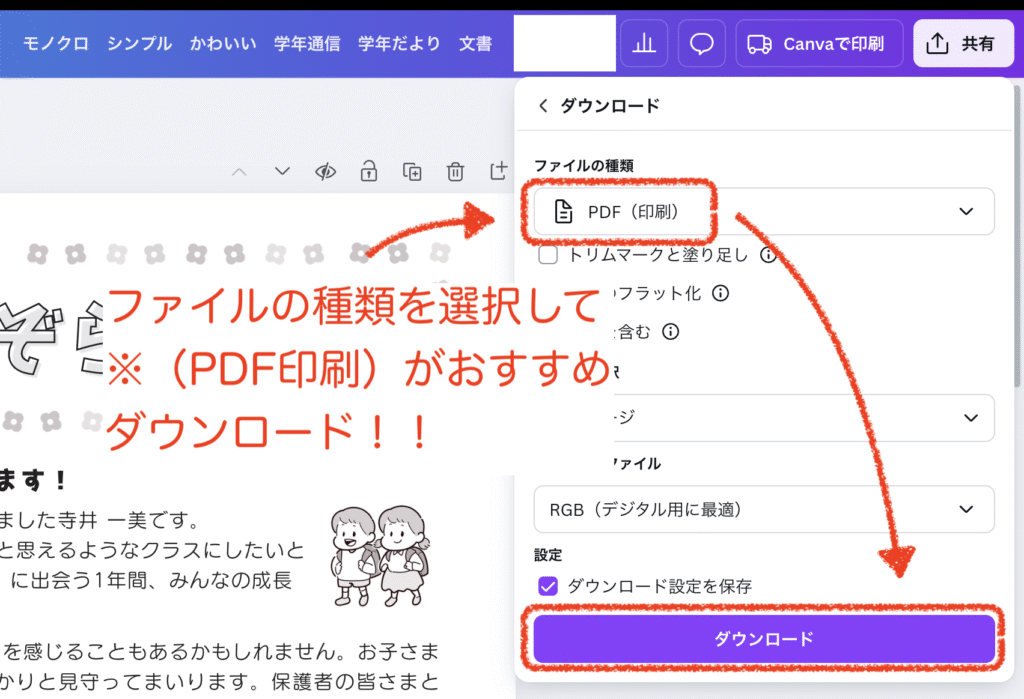Toggle the hide page eye icon
The width and height of the screenshot is (1024, 699).
click(x=325, y=172)
